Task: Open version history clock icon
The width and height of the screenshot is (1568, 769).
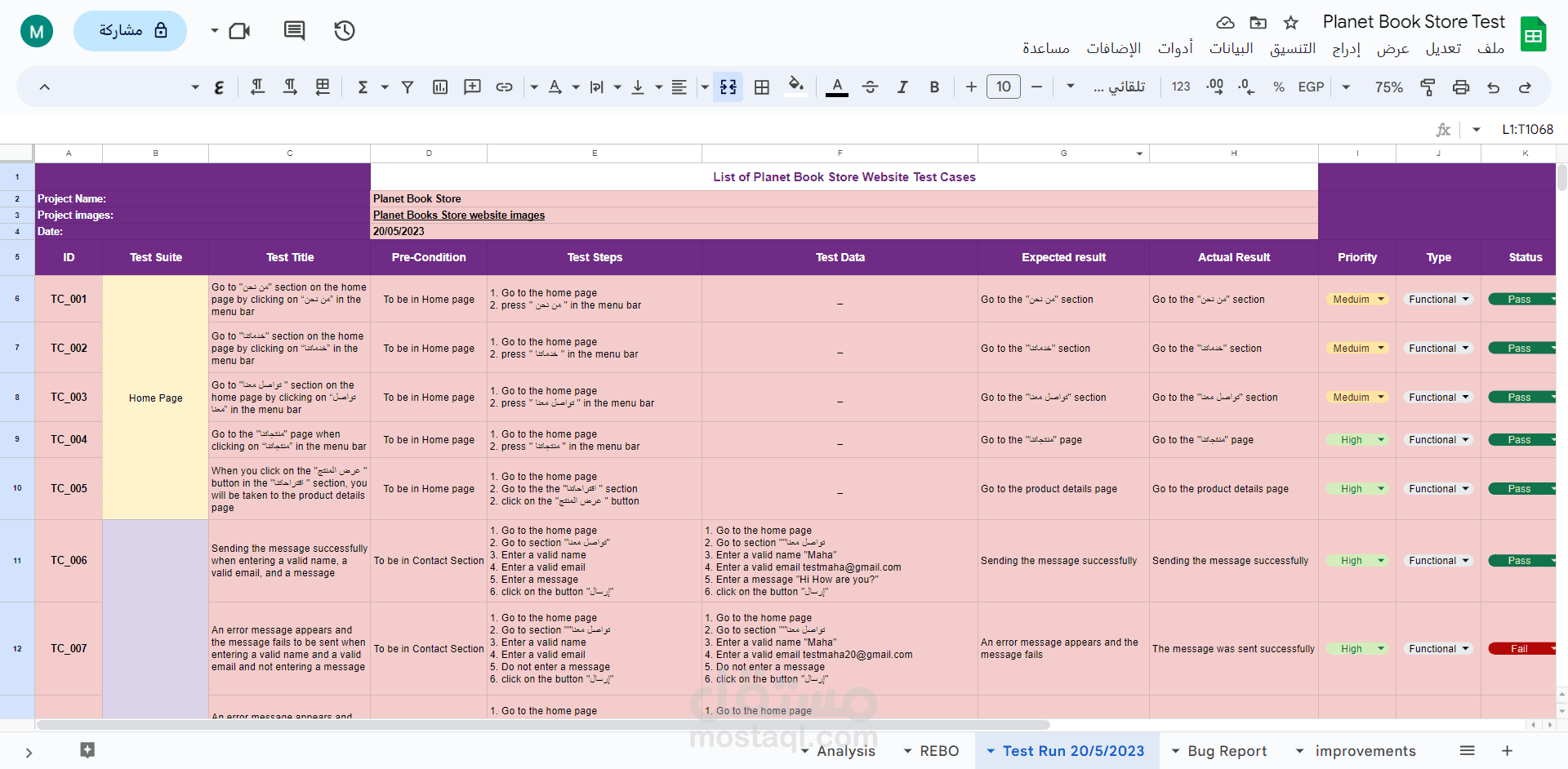Action: pyautogui.click(x=345, y=31)
